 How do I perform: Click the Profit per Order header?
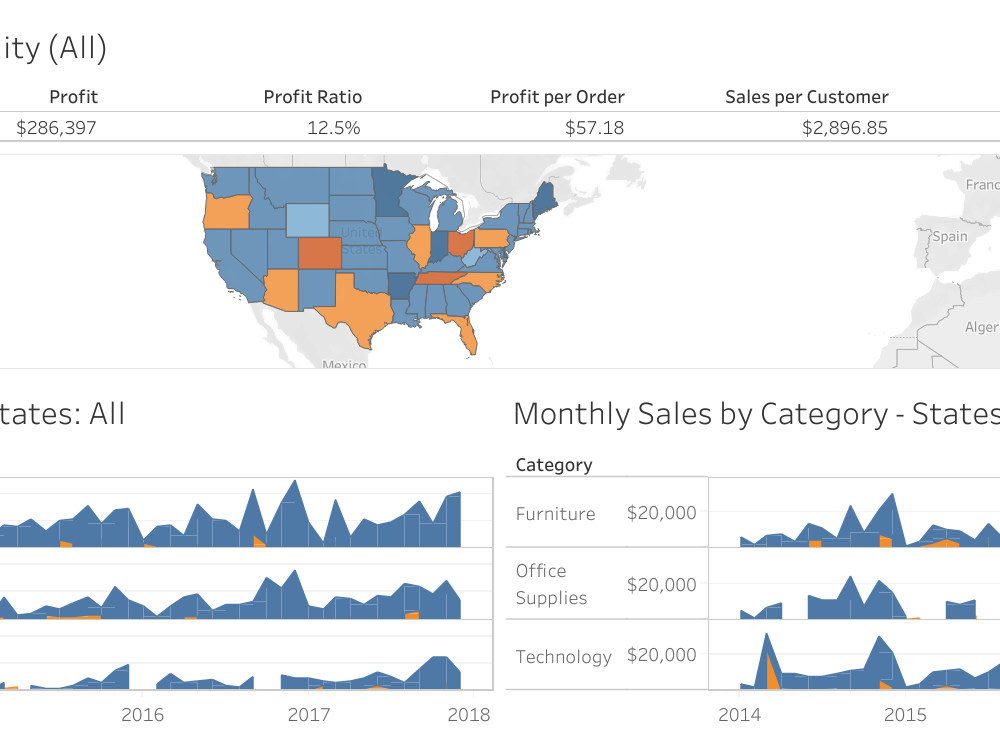click(557, 97)
